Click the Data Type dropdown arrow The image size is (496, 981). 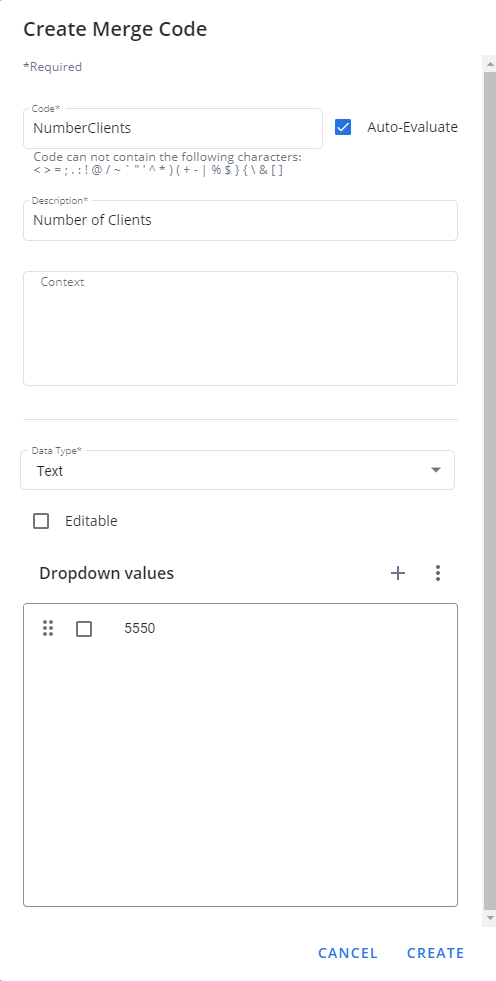(436, 470)
